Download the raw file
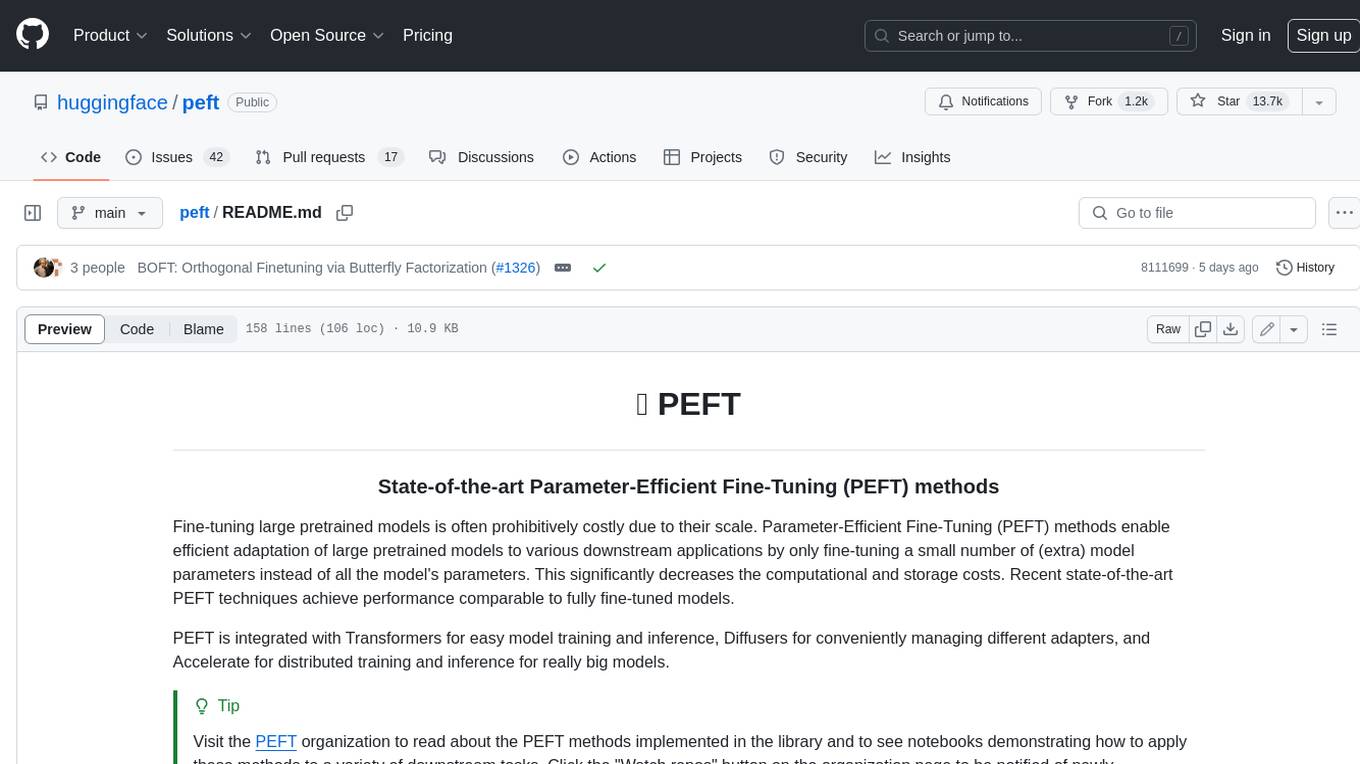Image resolution: width=1360 pixels, height=764 pixels. (1231, 329)
